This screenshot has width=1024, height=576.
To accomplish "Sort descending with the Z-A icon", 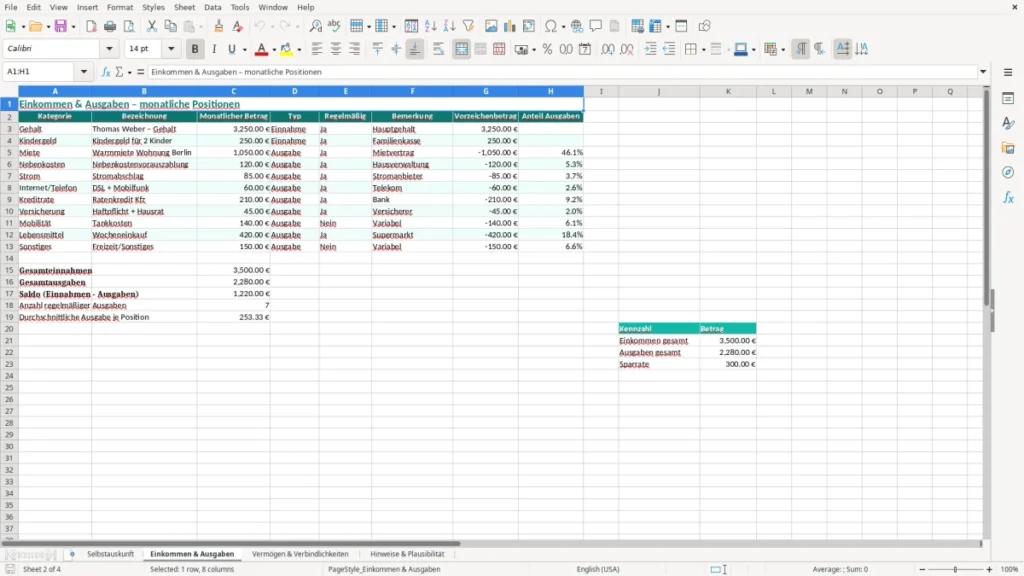I will coord(449,26).
